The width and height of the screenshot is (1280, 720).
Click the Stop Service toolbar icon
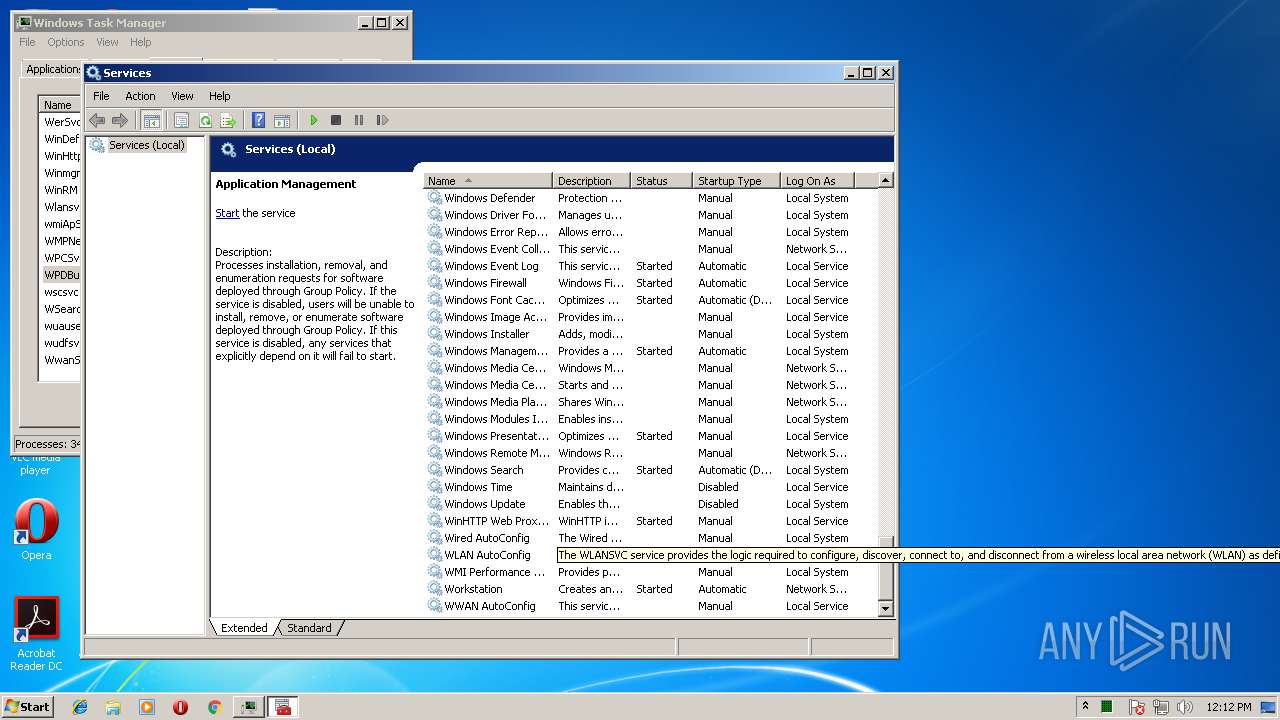pos(336,120)
